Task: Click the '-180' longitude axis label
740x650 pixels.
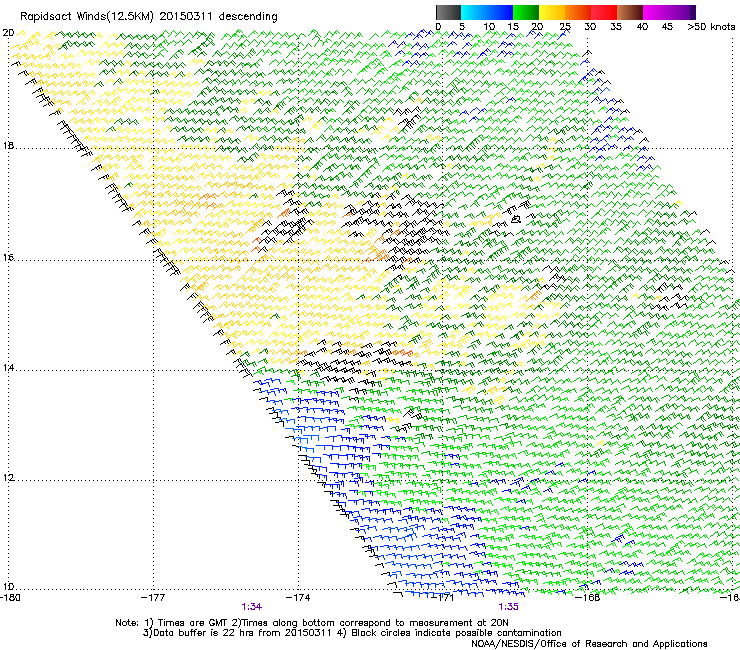Action: pyautogui.click(x=10, y=598)
